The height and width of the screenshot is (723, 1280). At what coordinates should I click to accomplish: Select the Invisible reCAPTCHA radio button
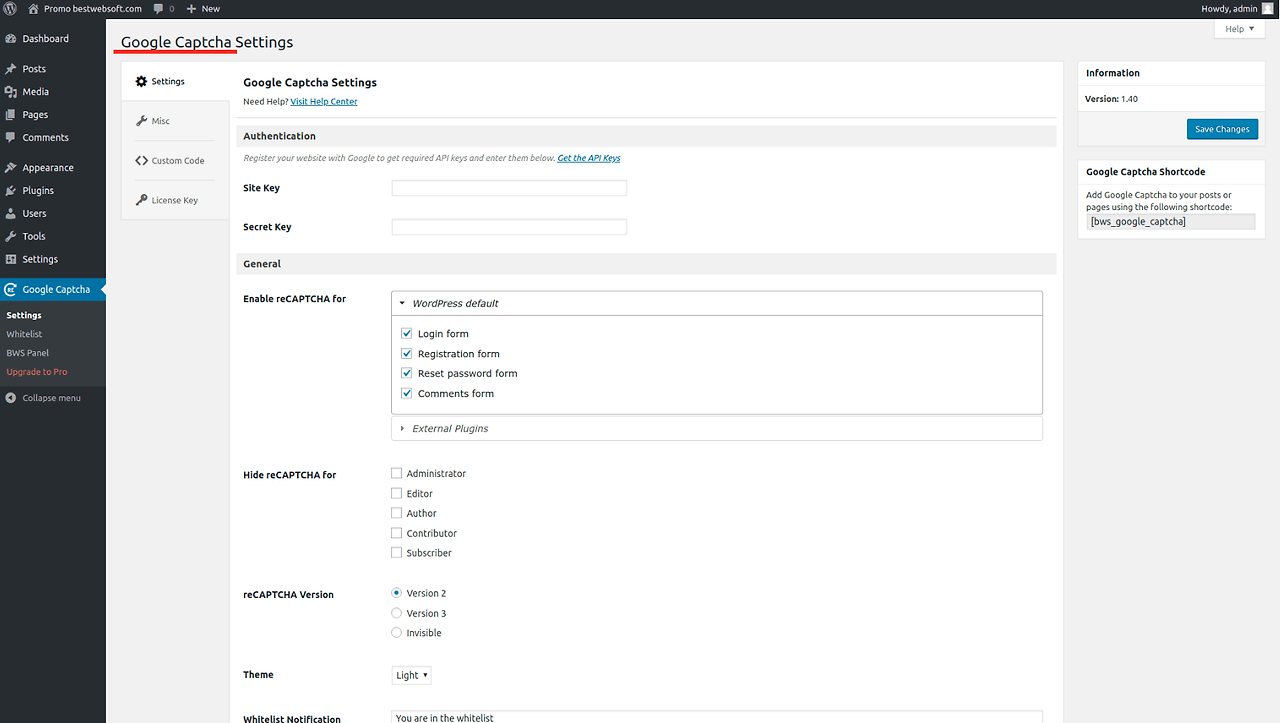[x=397, y=633]
